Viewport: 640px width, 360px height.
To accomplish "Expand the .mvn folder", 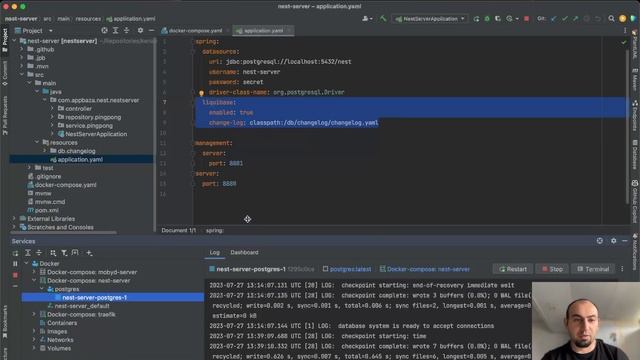I will tap(22, 66).
